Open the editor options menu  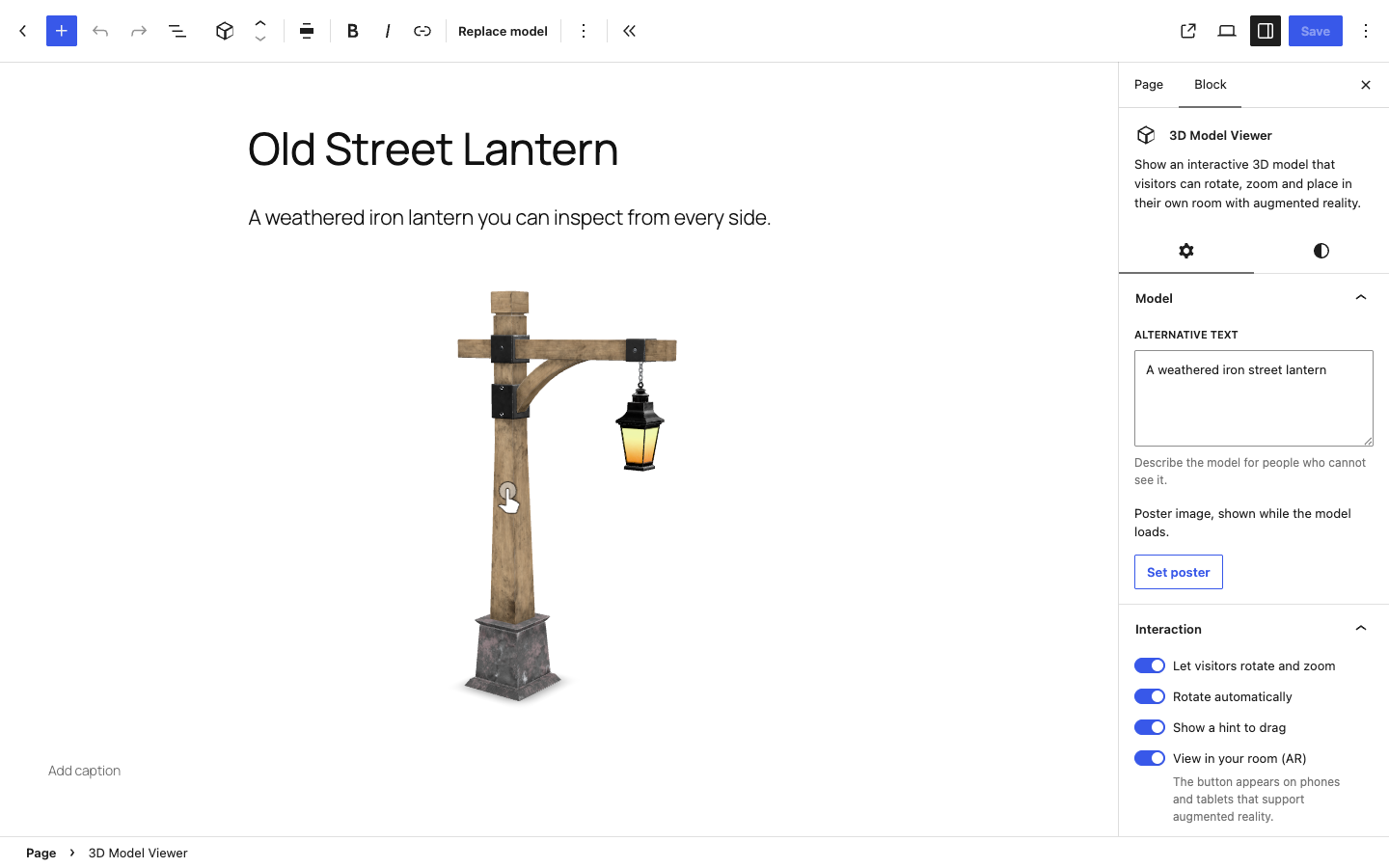pos(1366,31)
